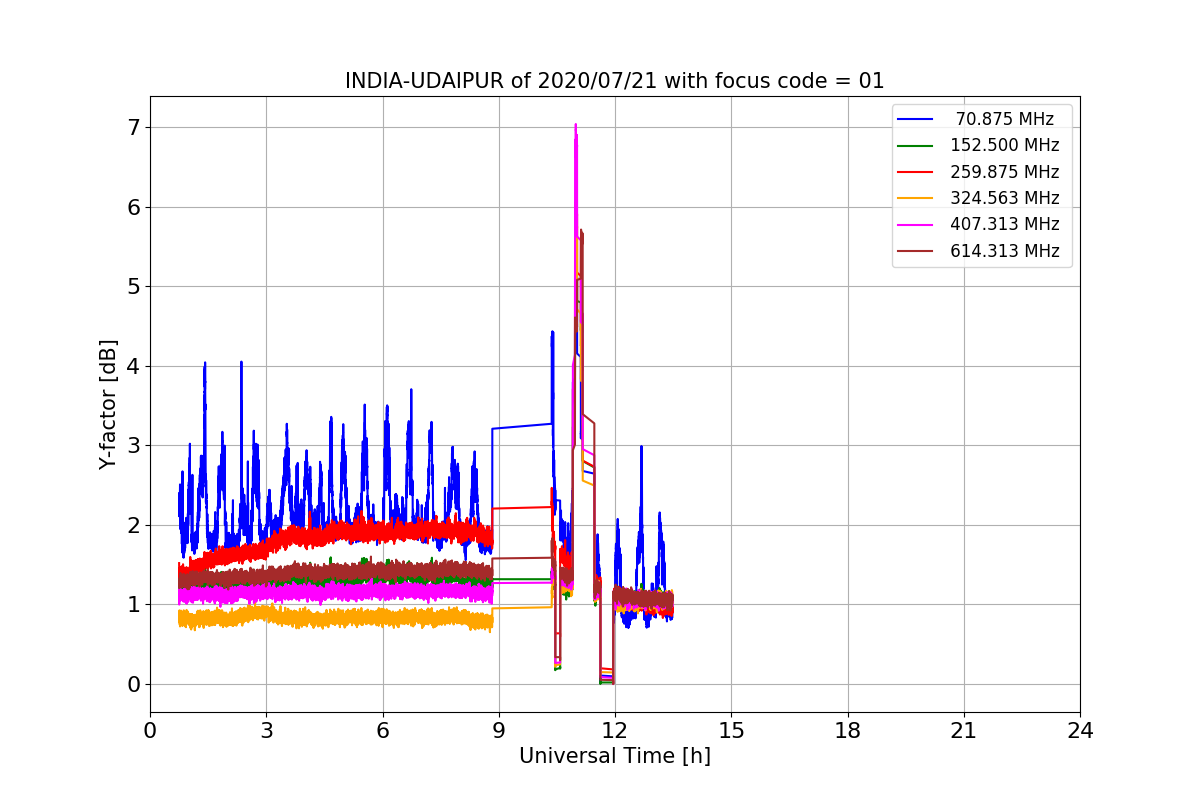Click the x-axis tick label 6
The height and width of the screenshot is (800, 1200).
tap(382, 731)
